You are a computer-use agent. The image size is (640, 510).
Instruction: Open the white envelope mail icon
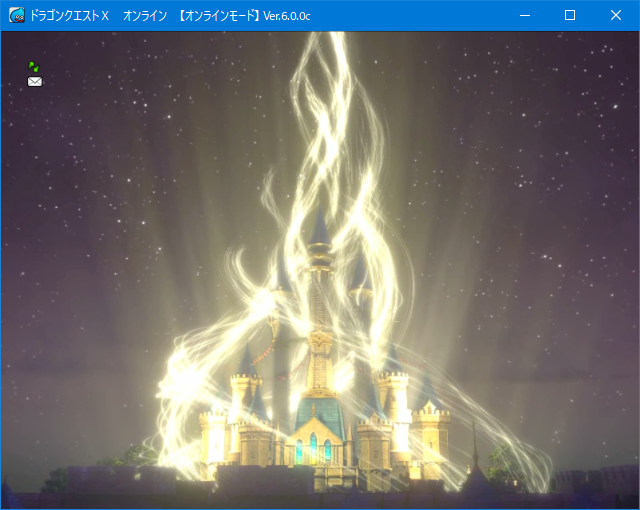coord(35,82)
